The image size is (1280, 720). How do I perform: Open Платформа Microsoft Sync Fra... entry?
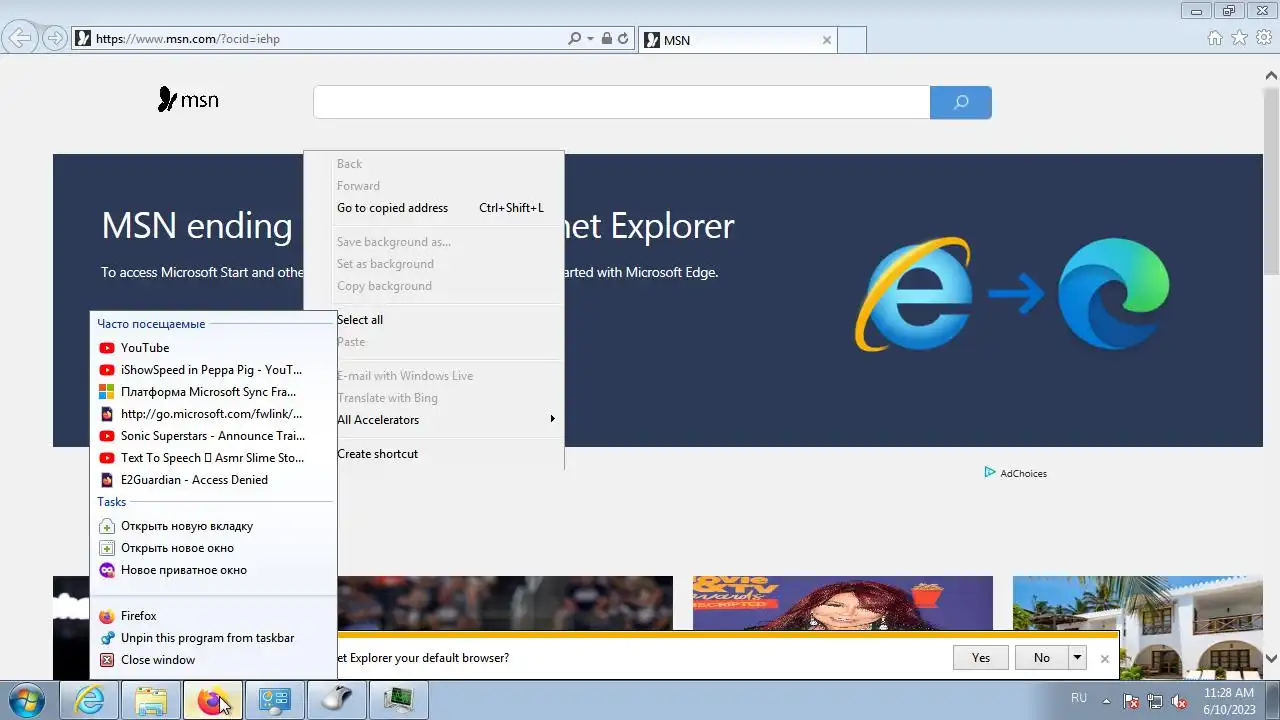[x=213, y=392]
